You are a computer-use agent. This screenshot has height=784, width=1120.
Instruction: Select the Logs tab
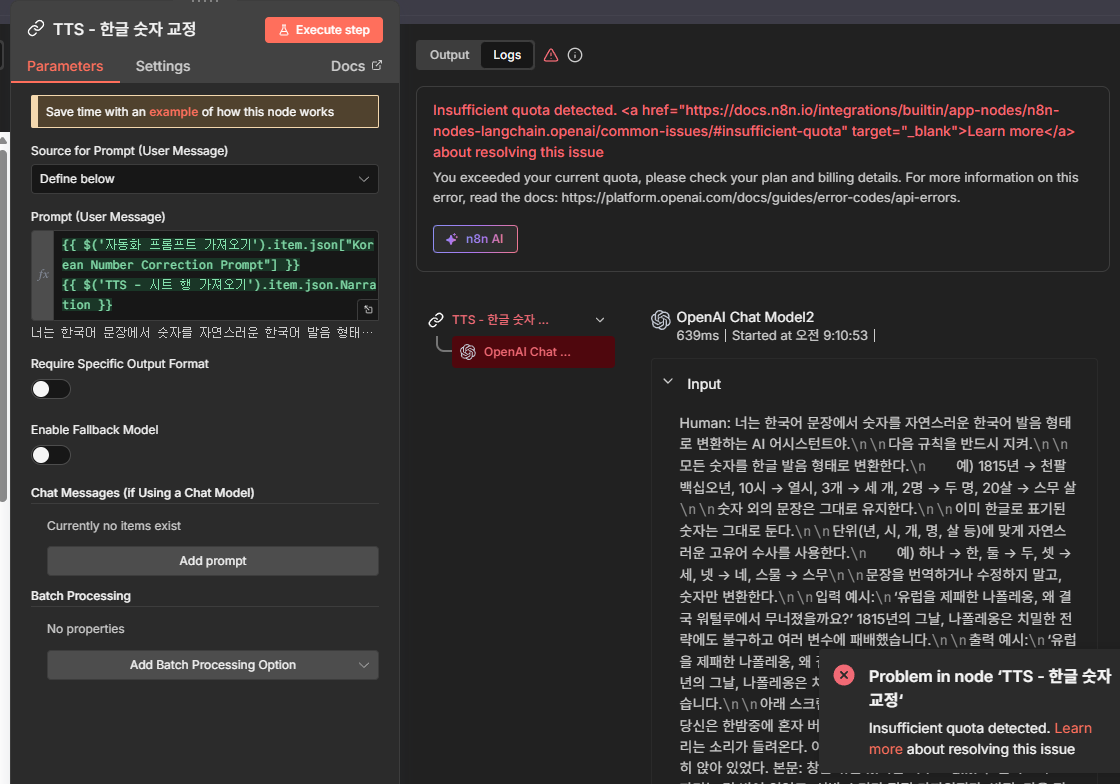click(507, 55)
